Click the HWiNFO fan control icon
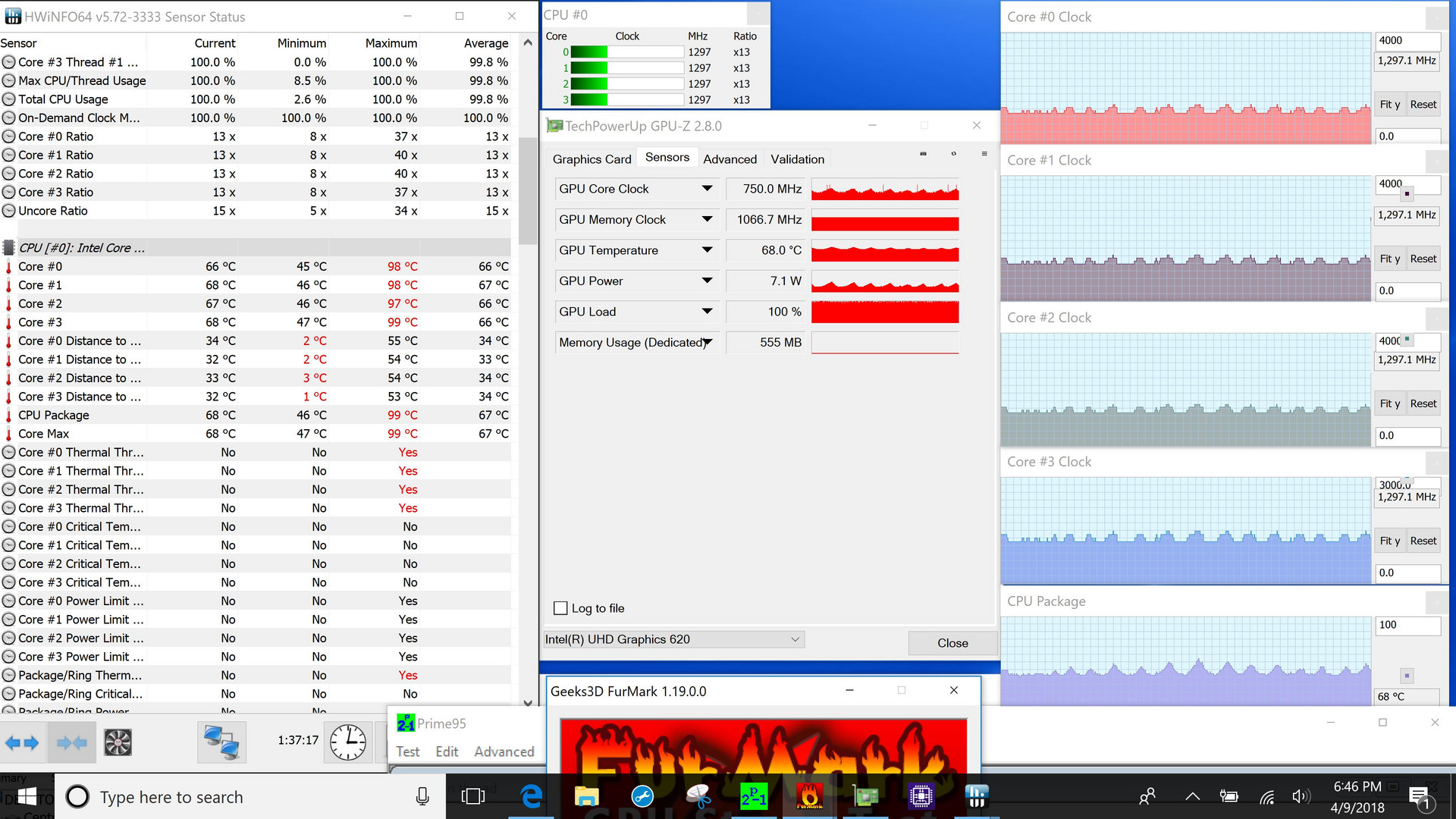 [118, 742]
